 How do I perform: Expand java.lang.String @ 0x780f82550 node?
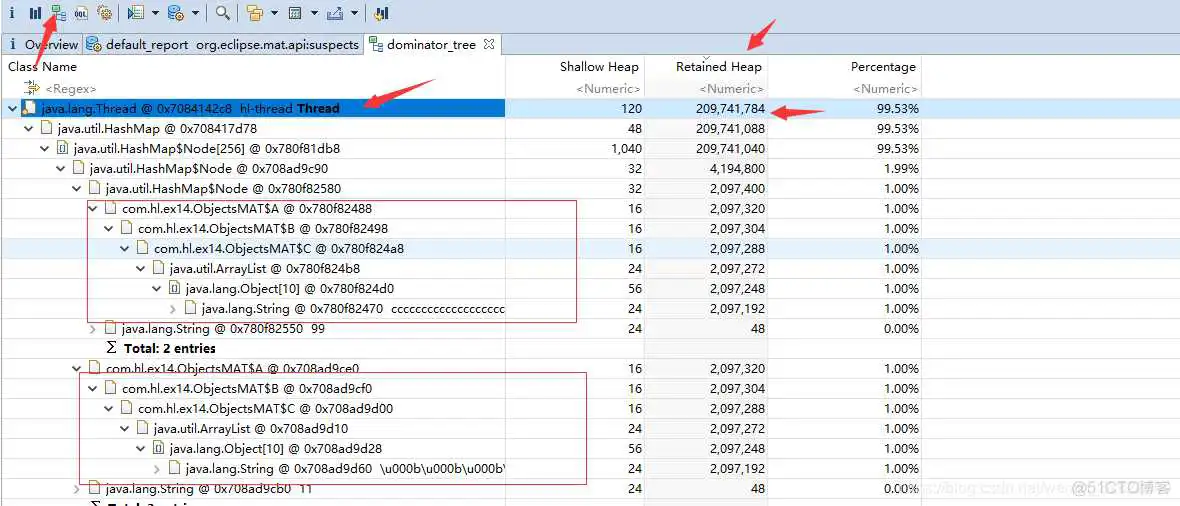pyautogui.click(x=93, y=328)
